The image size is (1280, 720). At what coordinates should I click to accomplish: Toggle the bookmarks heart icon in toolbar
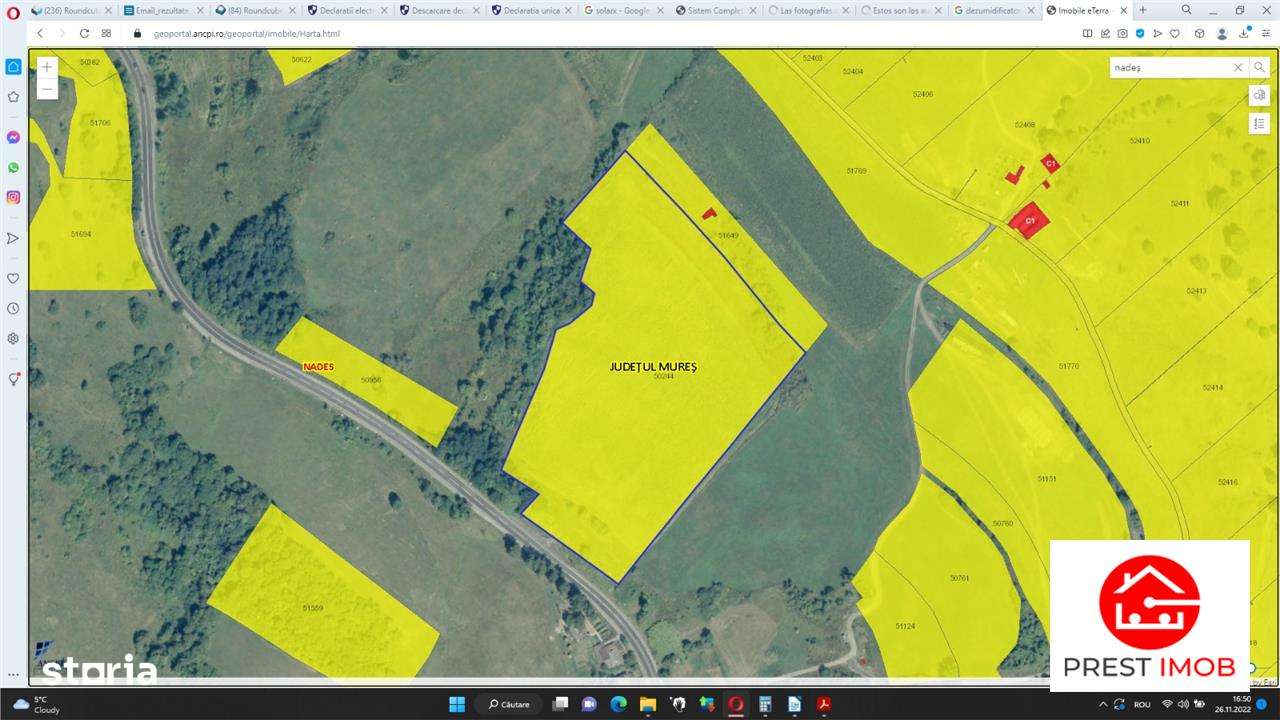(x=1175, y=33)
